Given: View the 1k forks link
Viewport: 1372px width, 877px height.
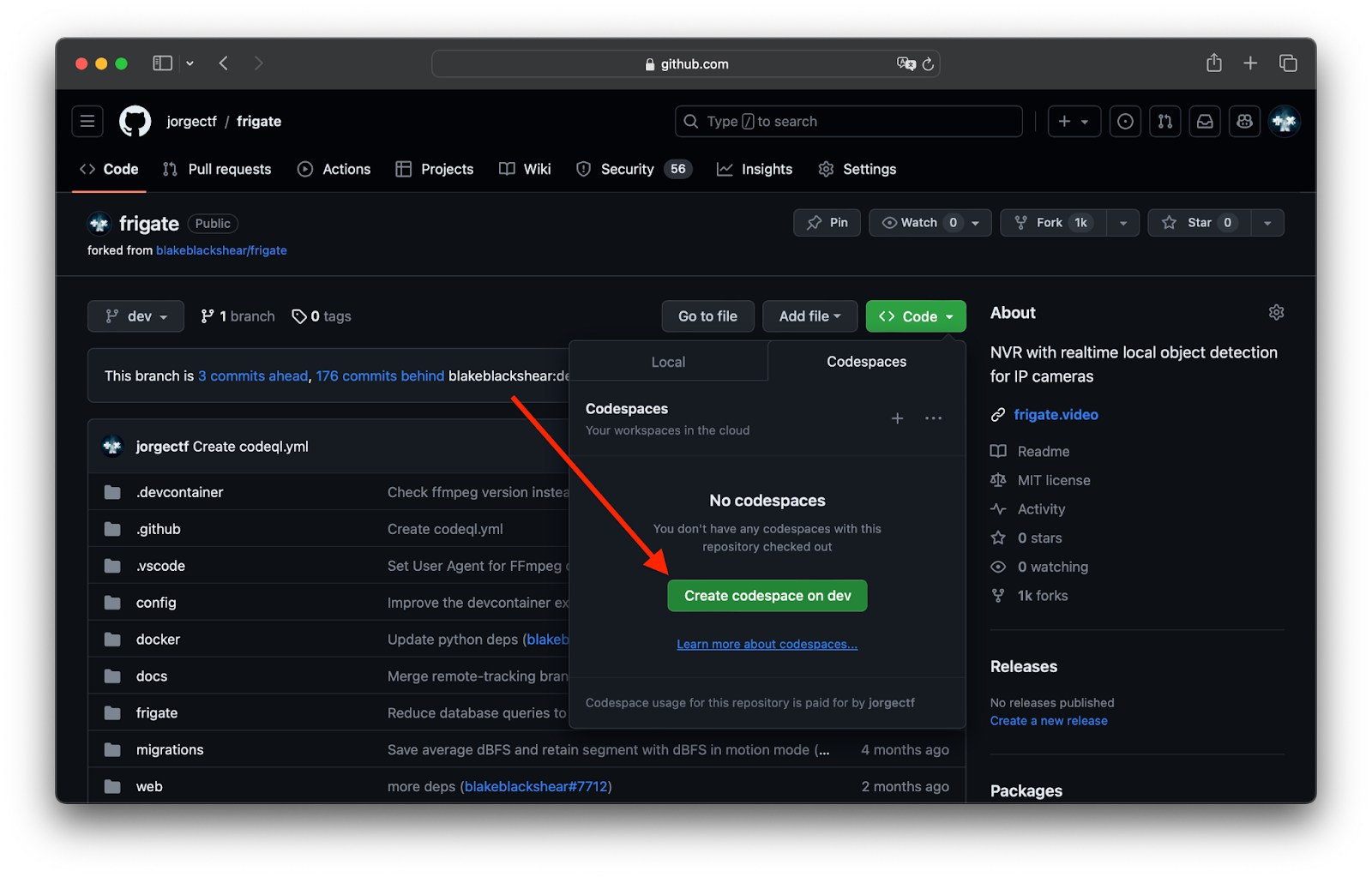Looking at the screenshot, I should click(1030, 596).
